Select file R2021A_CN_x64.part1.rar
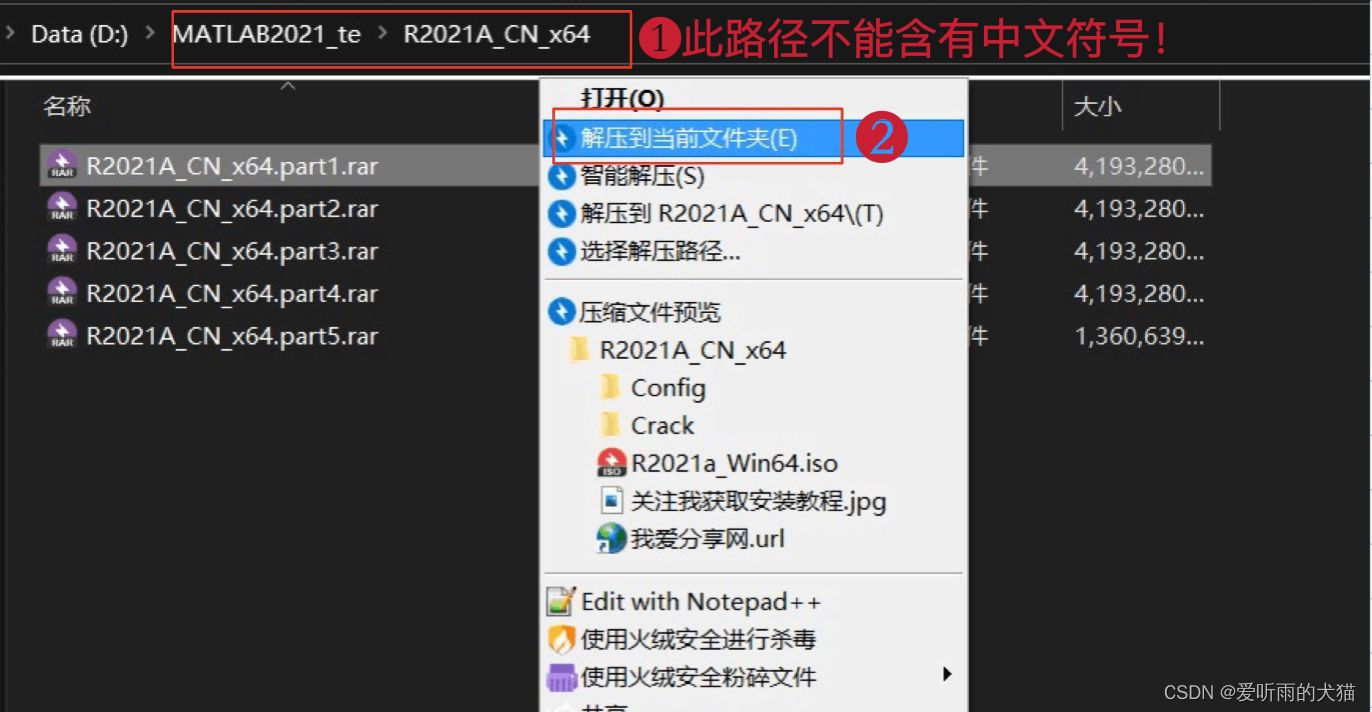The height and width of the screenshot is (712, 1372). pyautogui.click(x=232, y=166)
